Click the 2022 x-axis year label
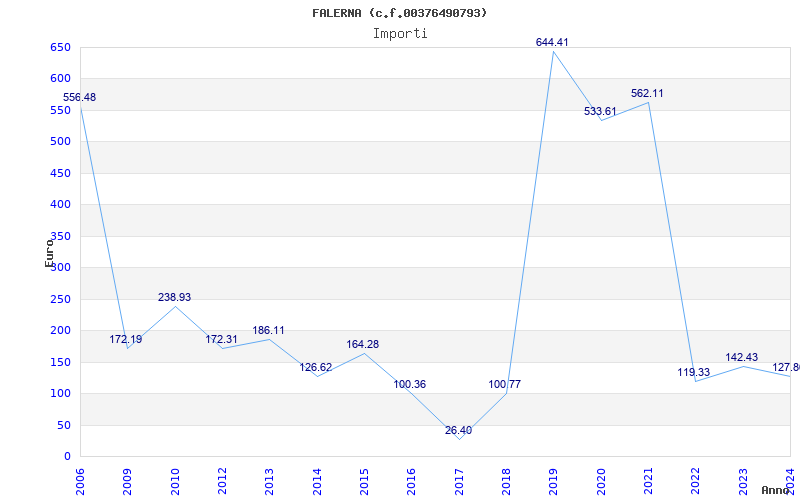This screenshot has width=800, height=500. 695,480
